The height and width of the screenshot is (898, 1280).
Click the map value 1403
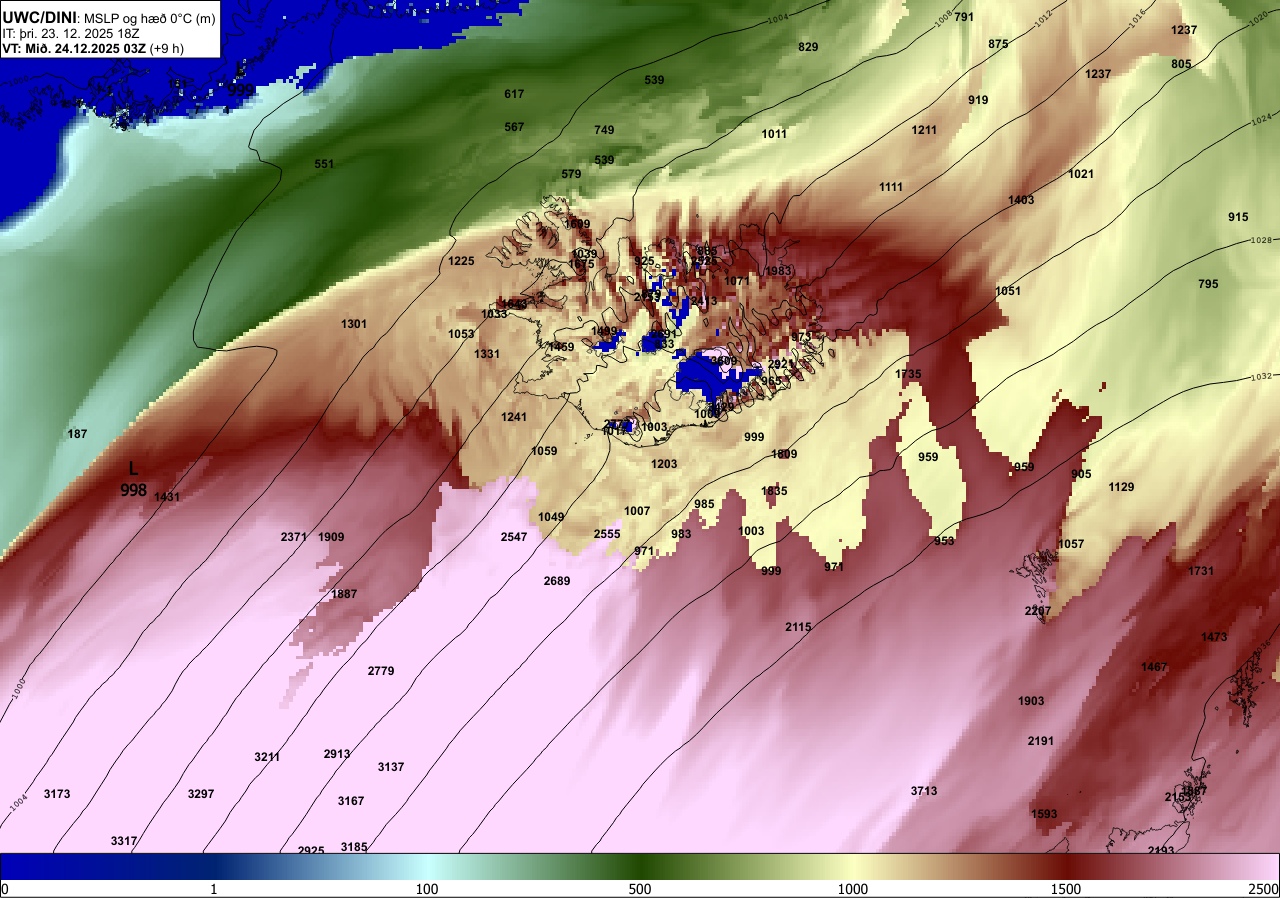click(x=1021, y=200)
